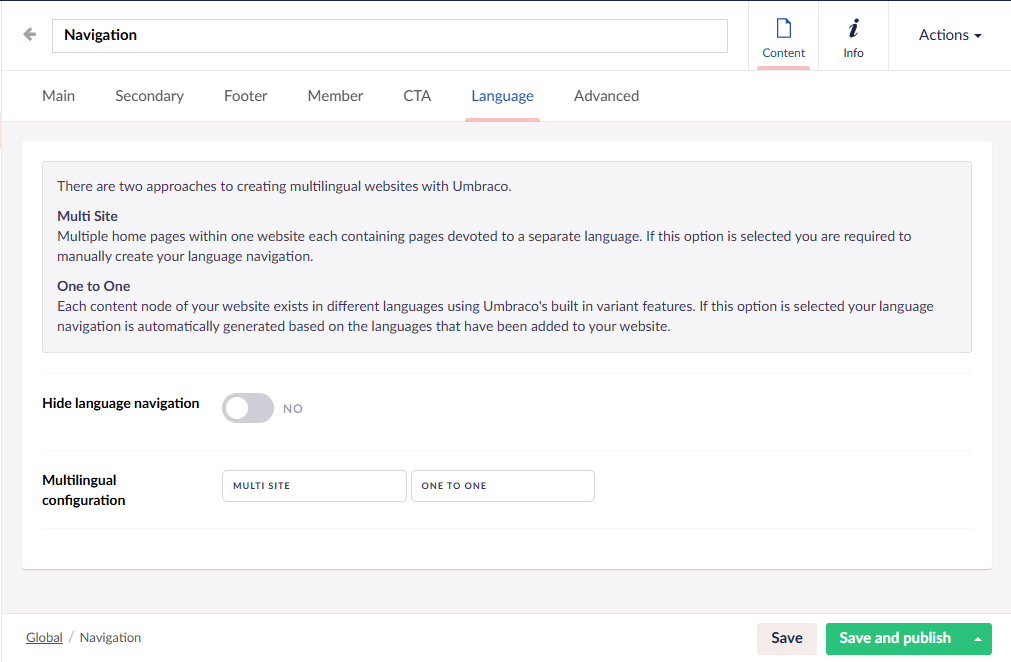Go to the Member tab
The width and height of the screenshot is (1011, 662).
335,96
